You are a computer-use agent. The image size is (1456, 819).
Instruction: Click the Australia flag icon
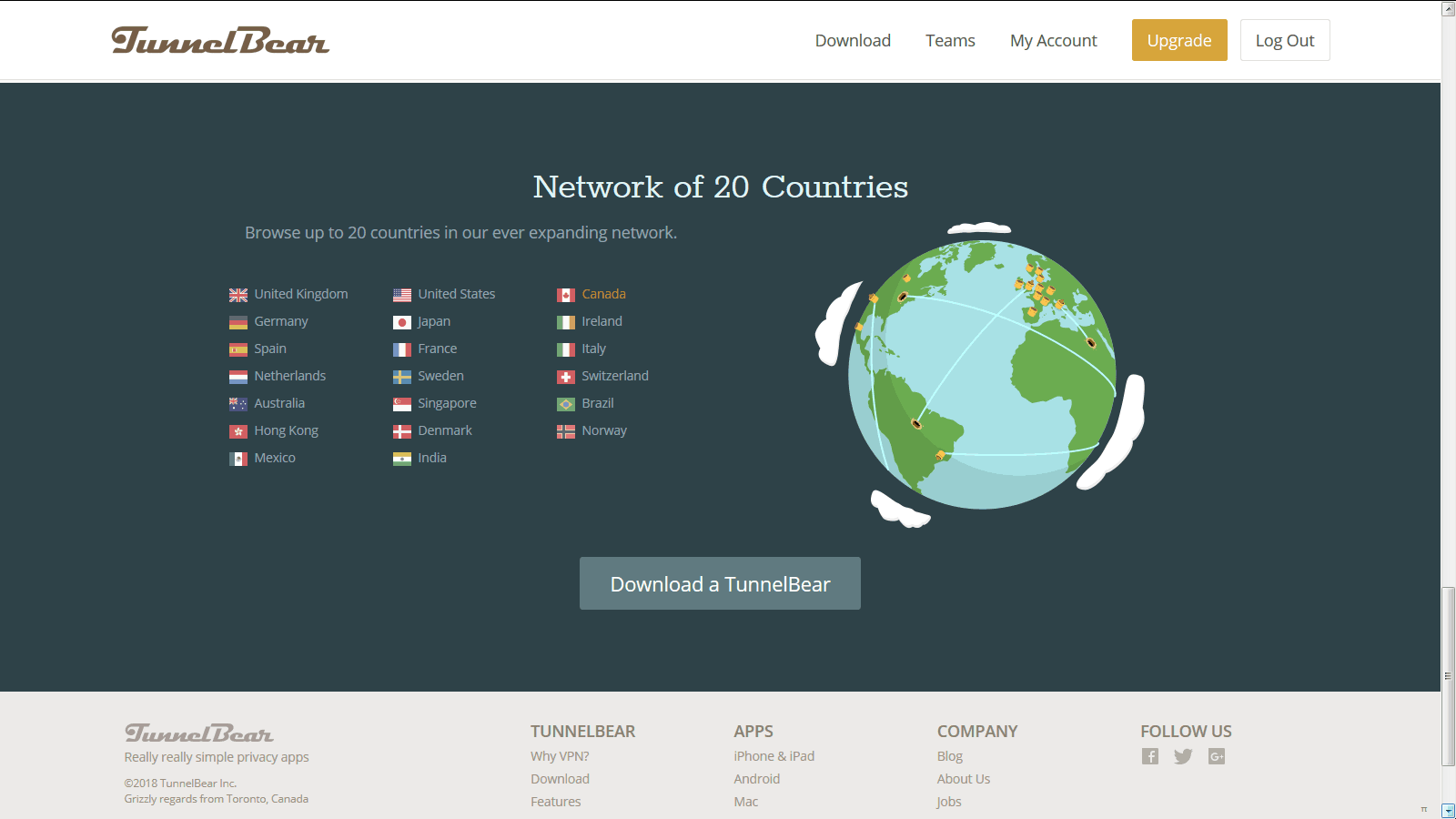238,404
